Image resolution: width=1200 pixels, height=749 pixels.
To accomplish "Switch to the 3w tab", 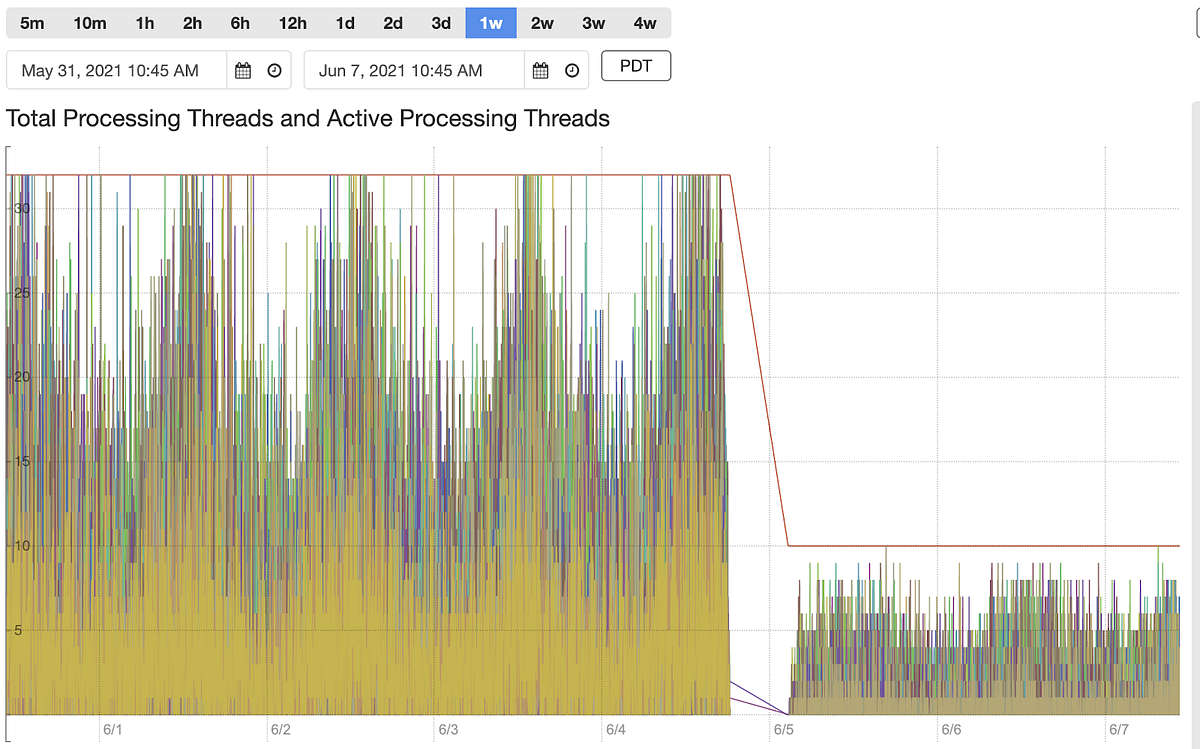I will (592, 22).
